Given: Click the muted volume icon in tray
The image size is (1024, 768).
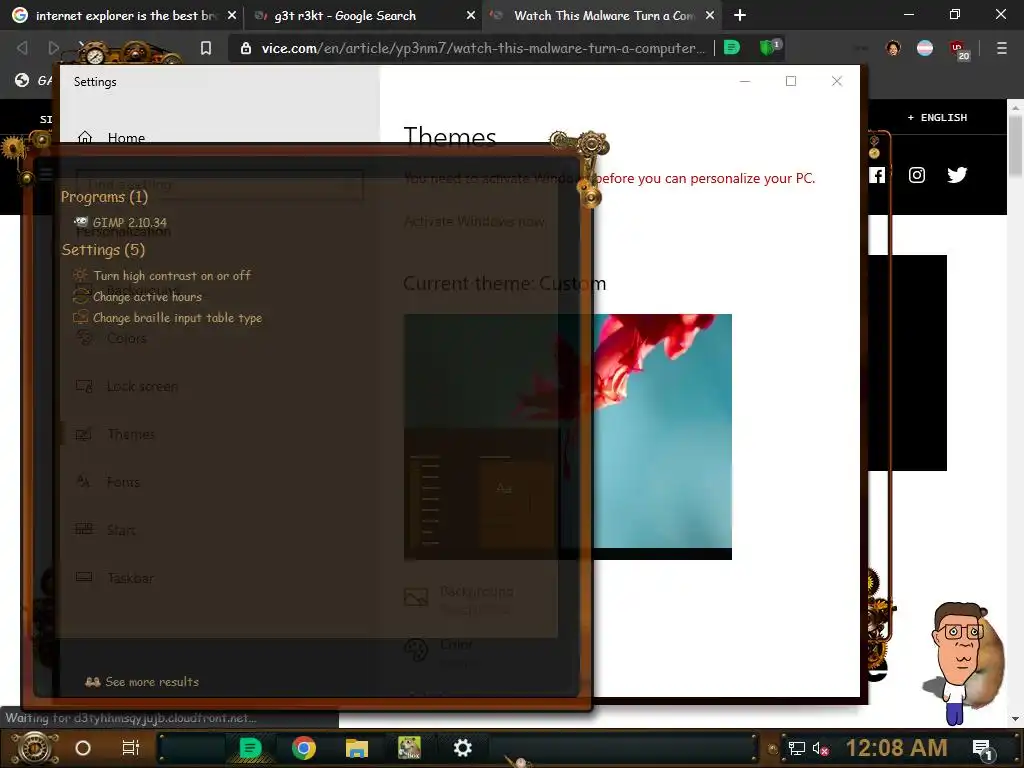Looking at the screenshot, I should (x=820, y=748).
